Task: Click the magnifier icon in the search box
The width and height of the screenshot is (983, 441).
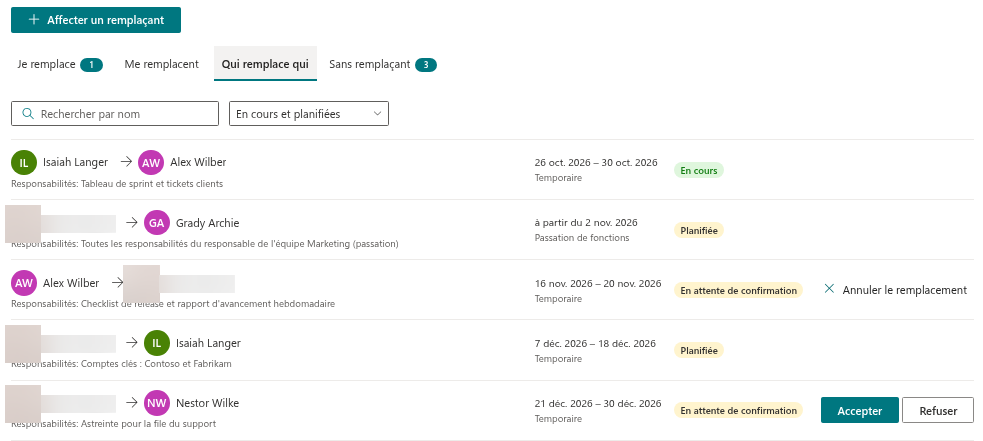Action: tap(28, 114)
